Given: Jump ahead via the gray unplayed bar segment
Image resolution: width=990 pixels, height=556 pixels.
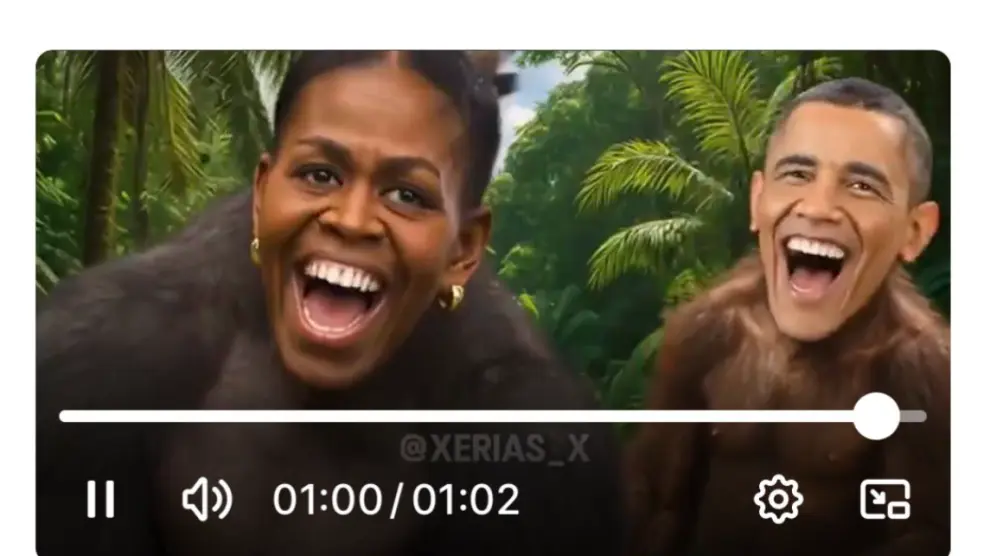Looking at the screenshot, I should click(913, 416).
